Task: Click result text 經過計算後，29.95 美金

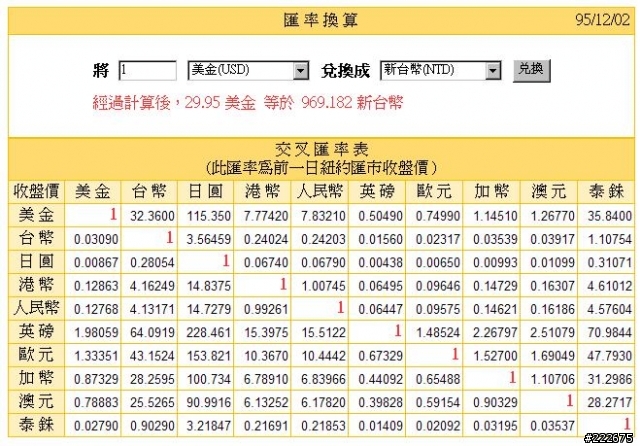Action: point(174,102)
